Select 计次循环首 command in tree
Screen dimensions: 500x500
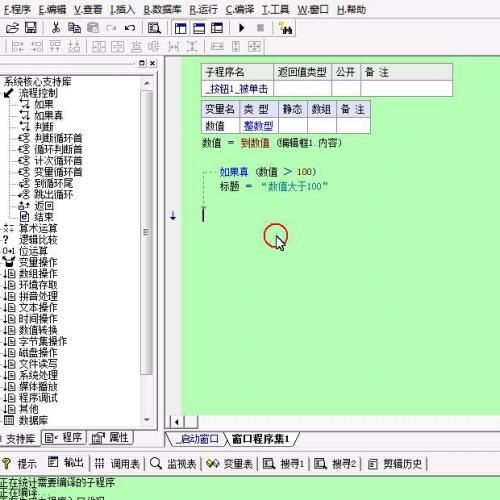coord(58,161)
